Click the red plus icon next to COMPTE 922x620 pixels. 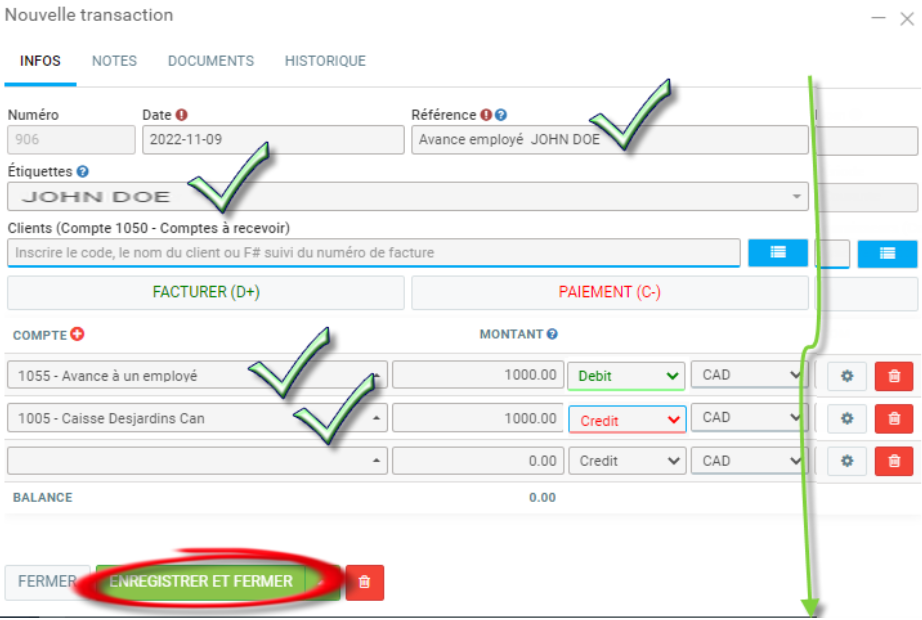77,335
